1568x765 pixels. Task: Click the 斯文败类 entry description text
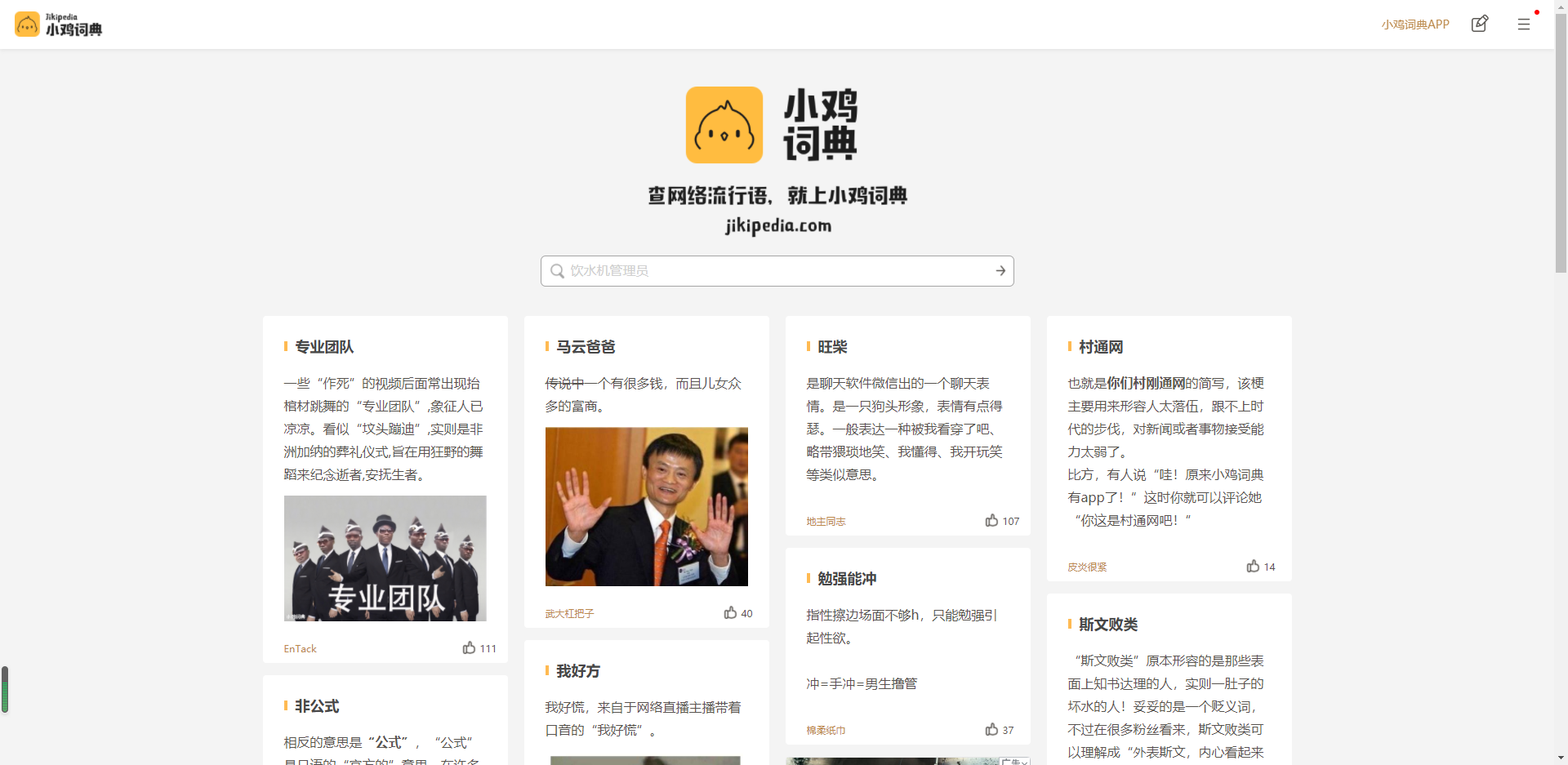point(1166,707)
